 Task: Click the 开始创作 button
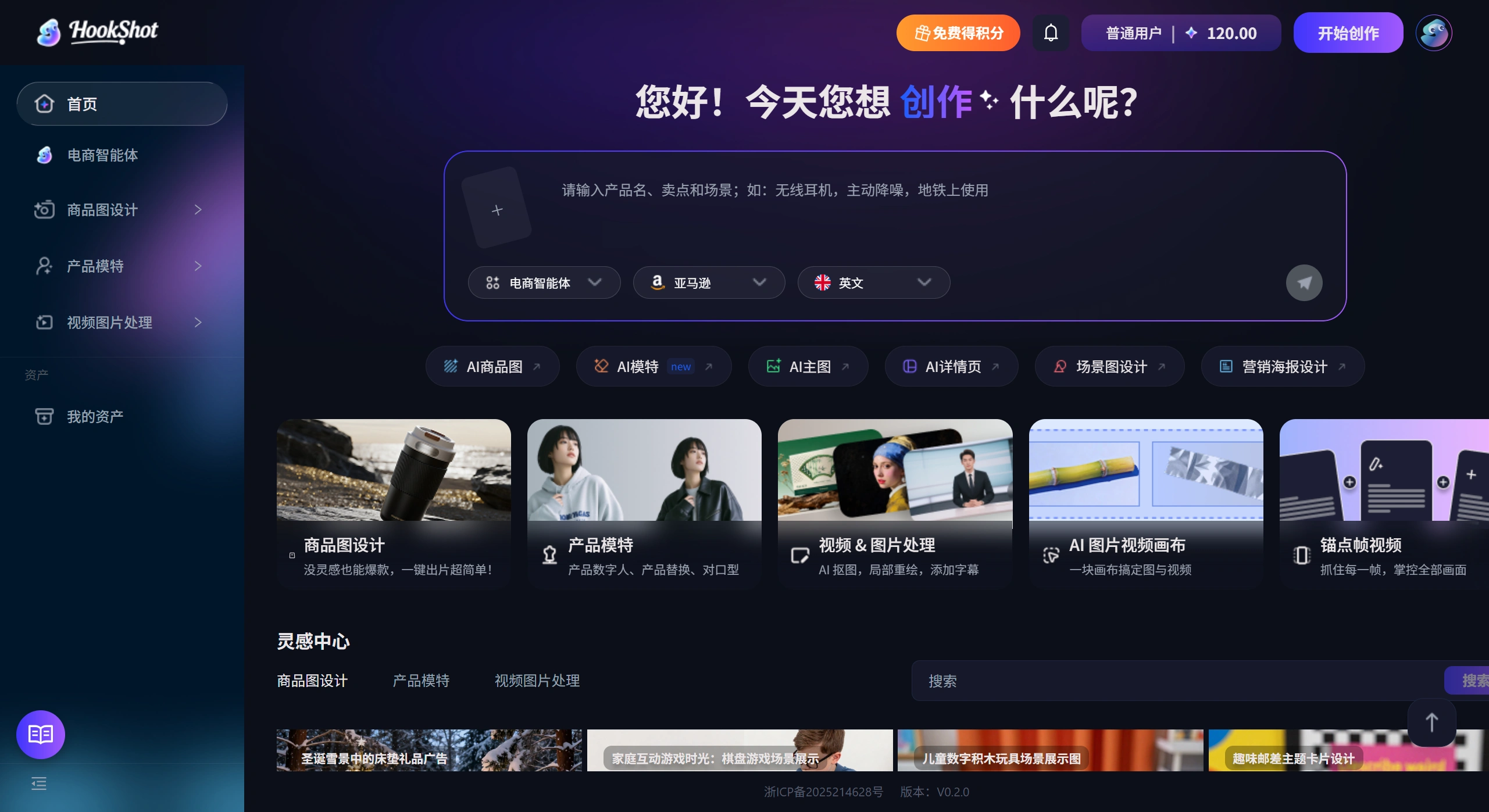(x=1348, y=33)
